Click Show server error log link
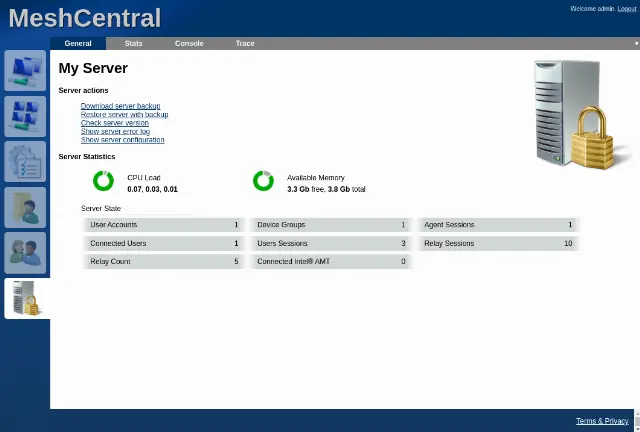640x432 pixels. tap(116, 131)
